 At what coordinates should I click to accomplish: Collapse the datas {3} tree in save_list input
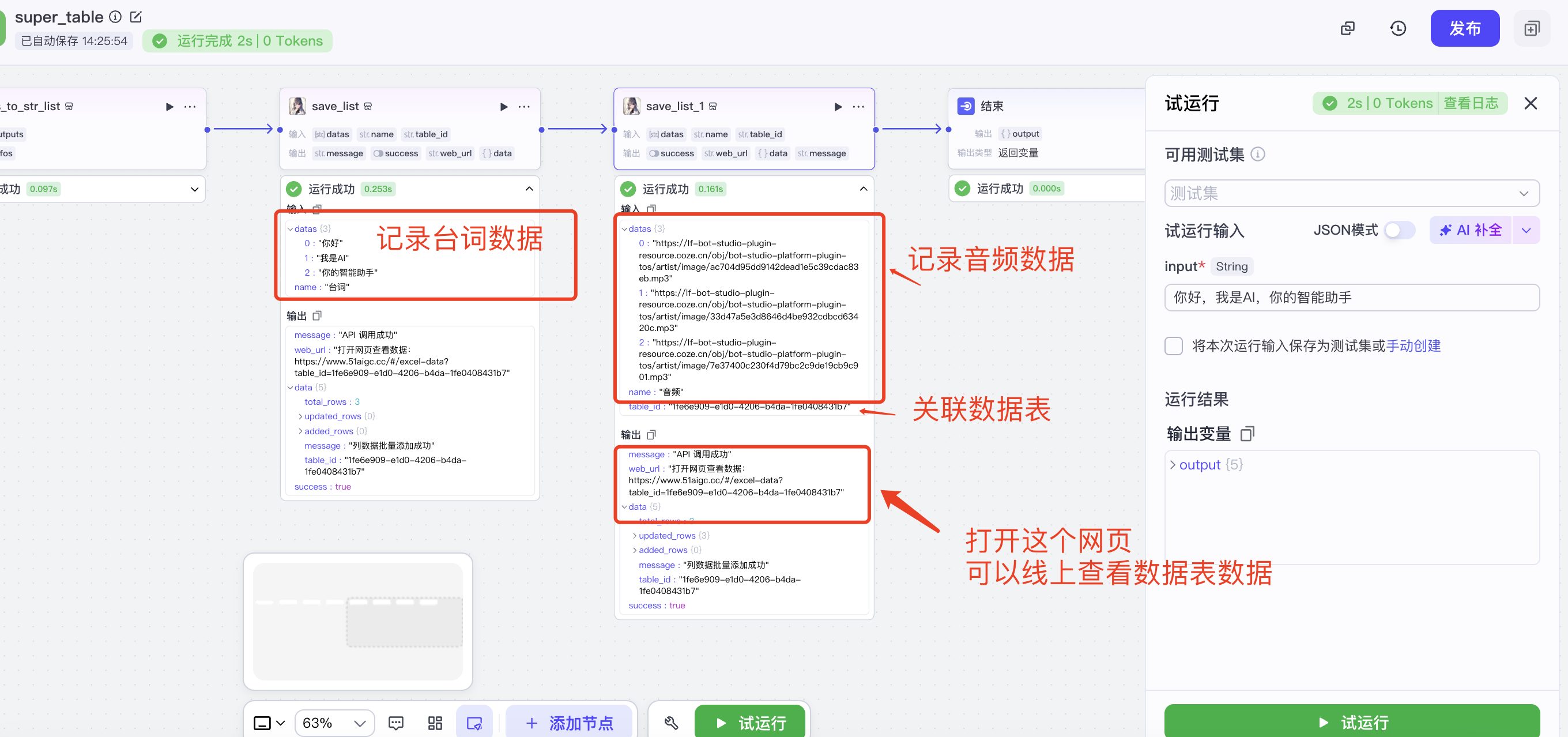click(291, 229)
